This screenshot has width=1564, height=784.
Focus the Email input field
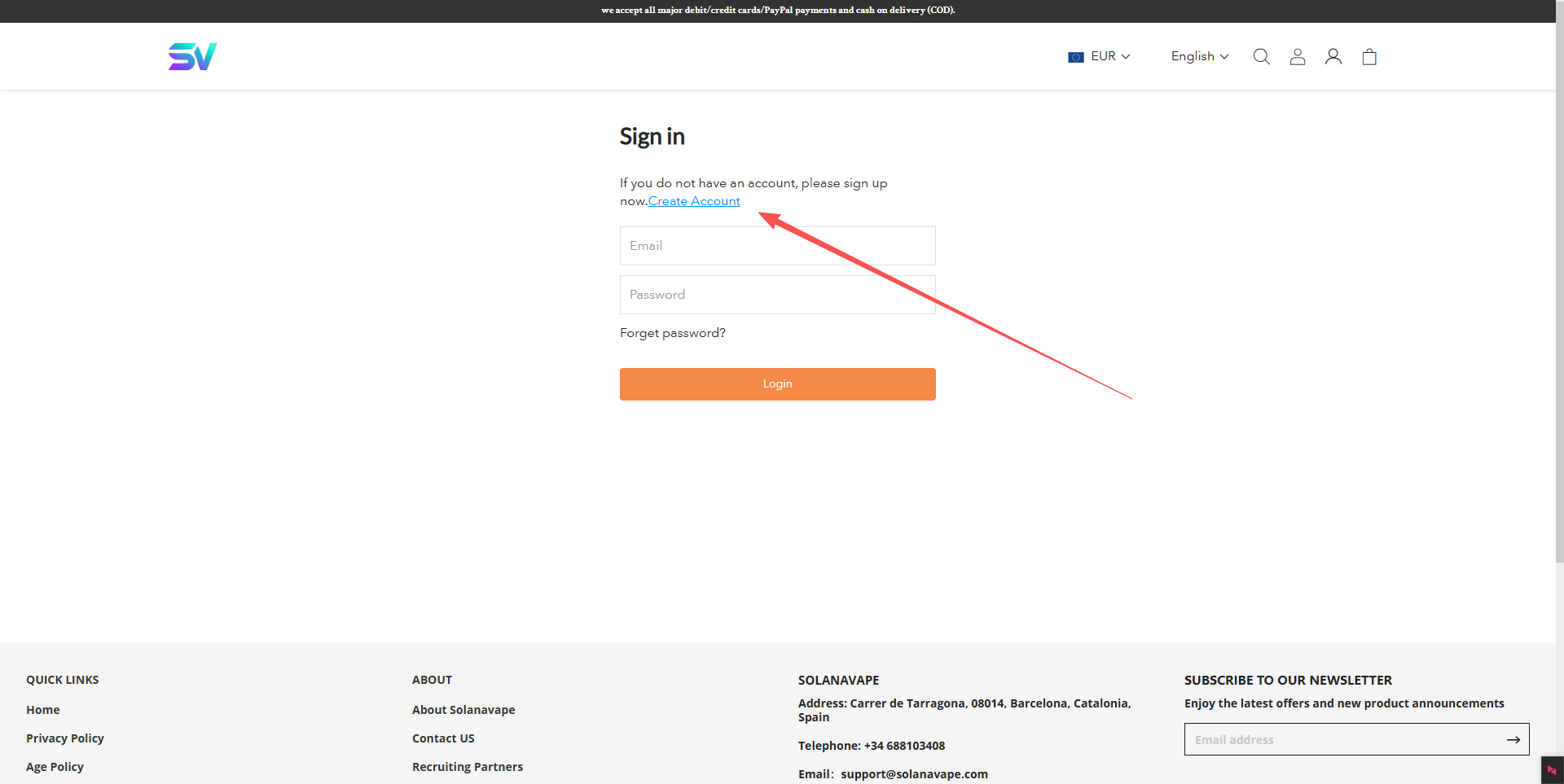tap(777, 246)
